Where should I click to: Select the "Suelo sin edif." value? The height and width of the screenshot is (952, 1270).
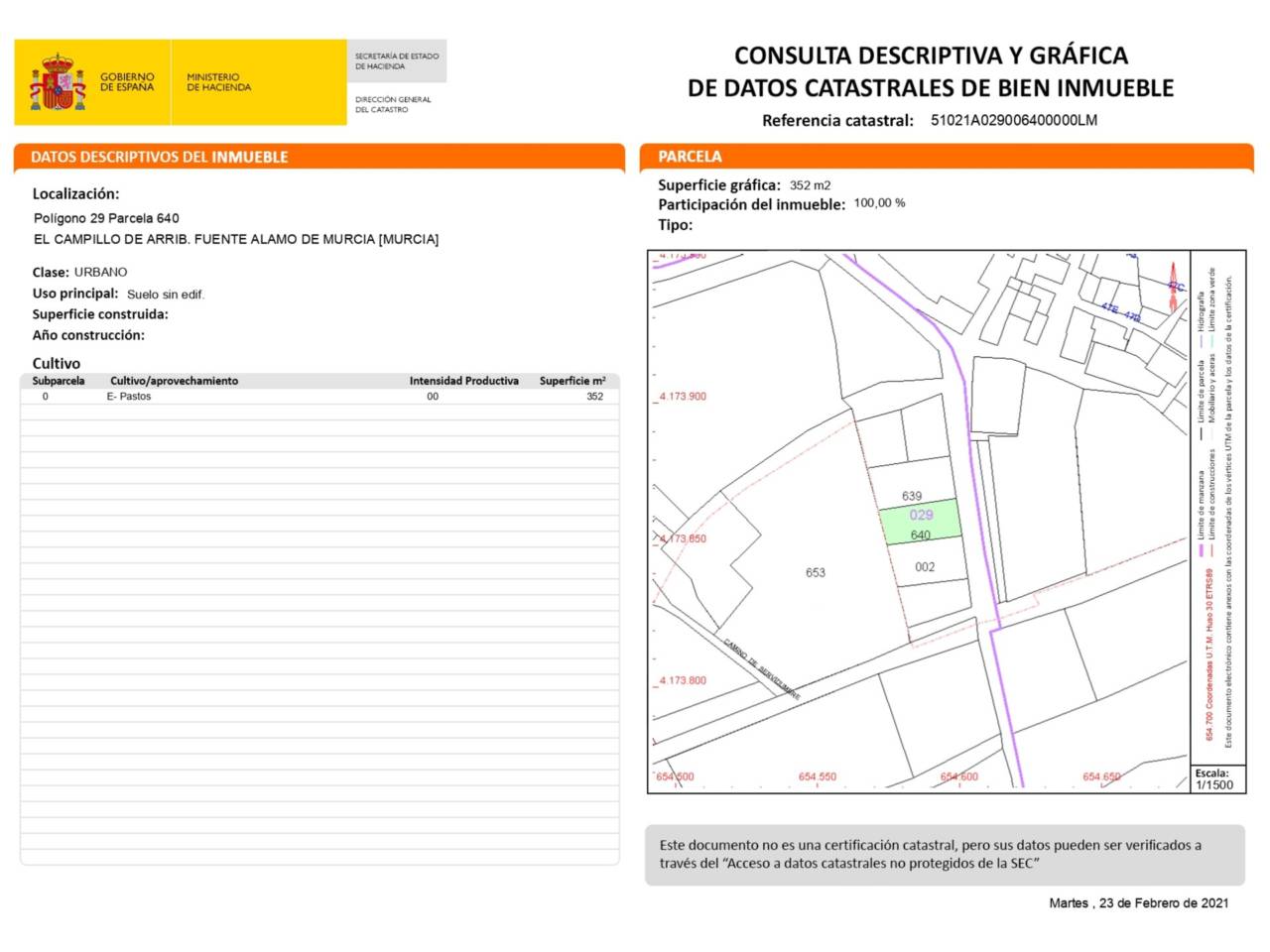pos(166,295)
